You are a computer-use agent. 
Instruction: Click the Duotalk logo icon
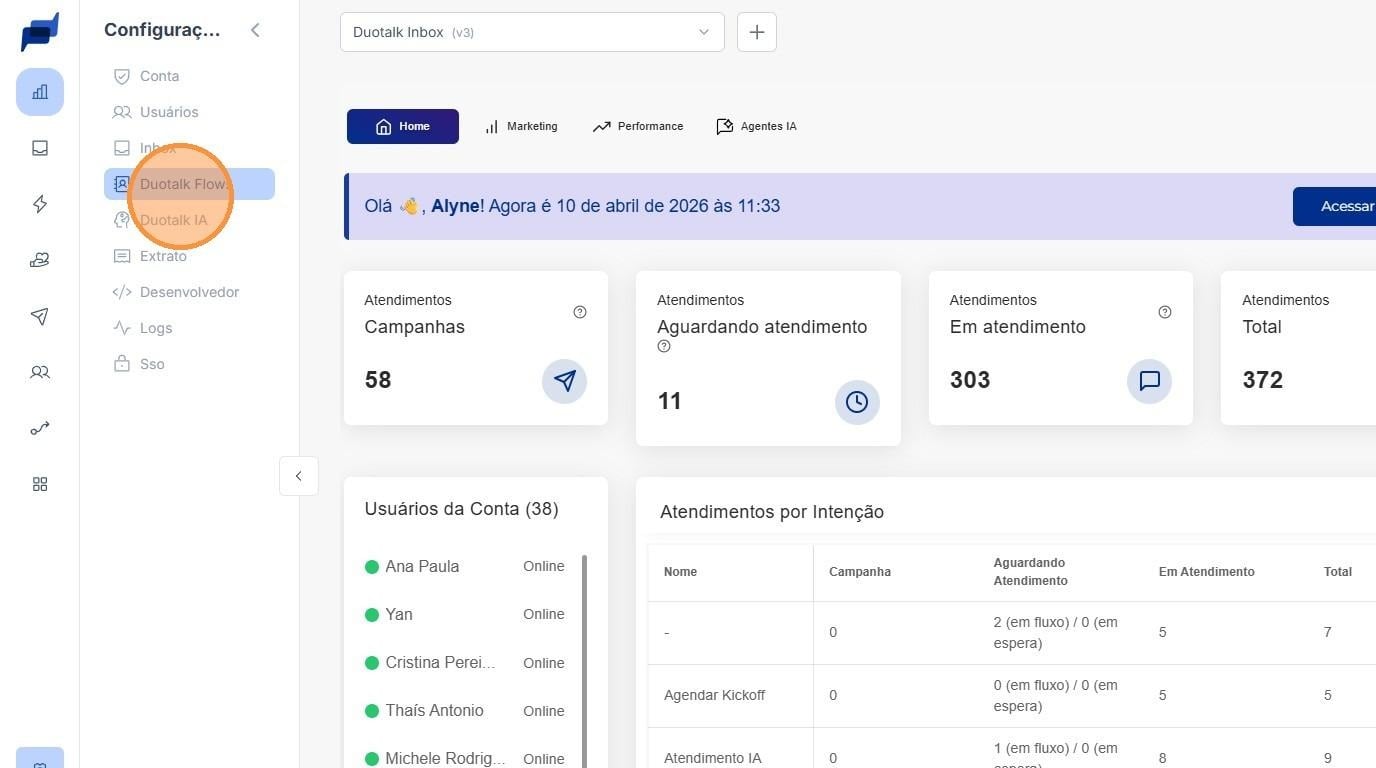tap(40, 32)
